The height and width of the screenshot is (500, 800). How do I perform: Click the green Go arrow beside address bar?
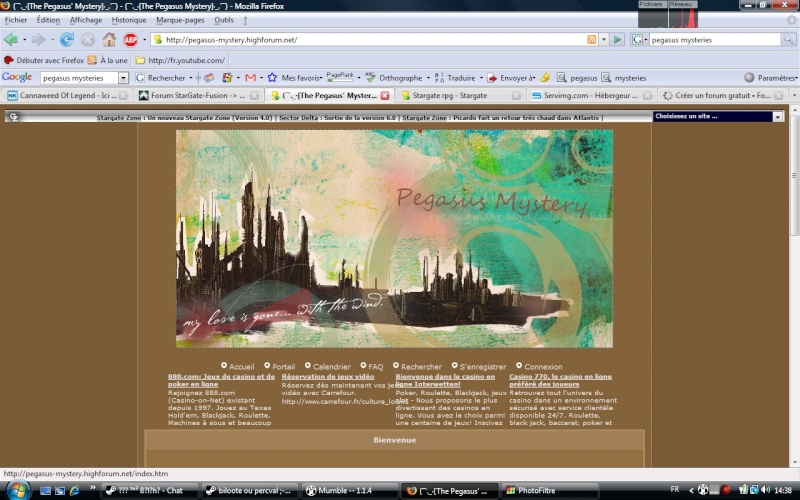(617, 39)
